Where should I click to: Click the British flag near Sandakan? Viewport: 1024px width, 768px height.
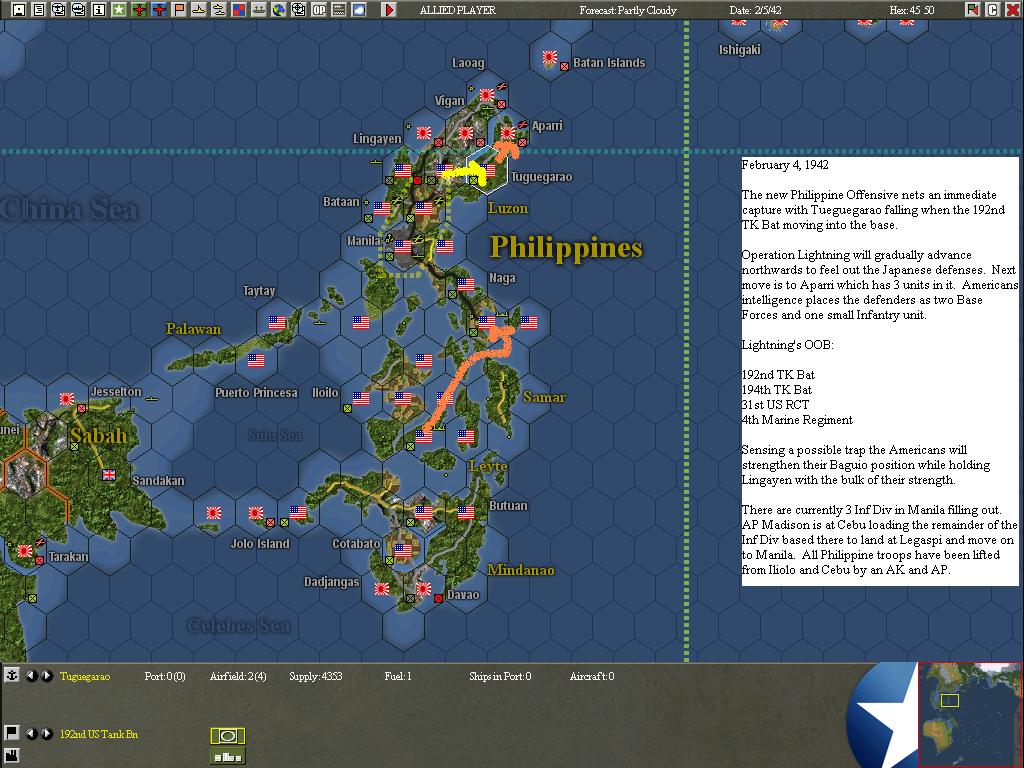(x=109, y=475)
